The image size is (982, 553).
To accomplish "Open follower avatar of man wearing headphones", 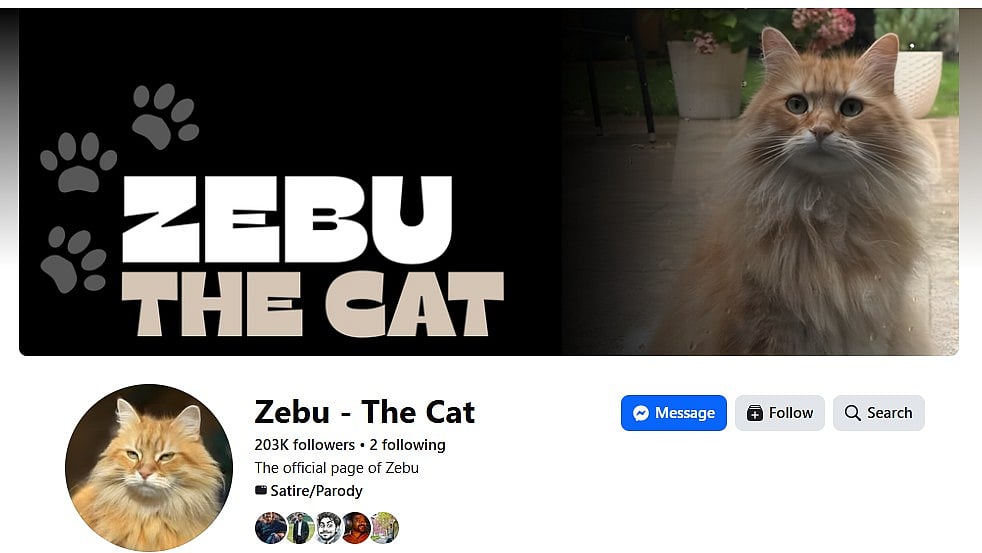I will (356, 527).
